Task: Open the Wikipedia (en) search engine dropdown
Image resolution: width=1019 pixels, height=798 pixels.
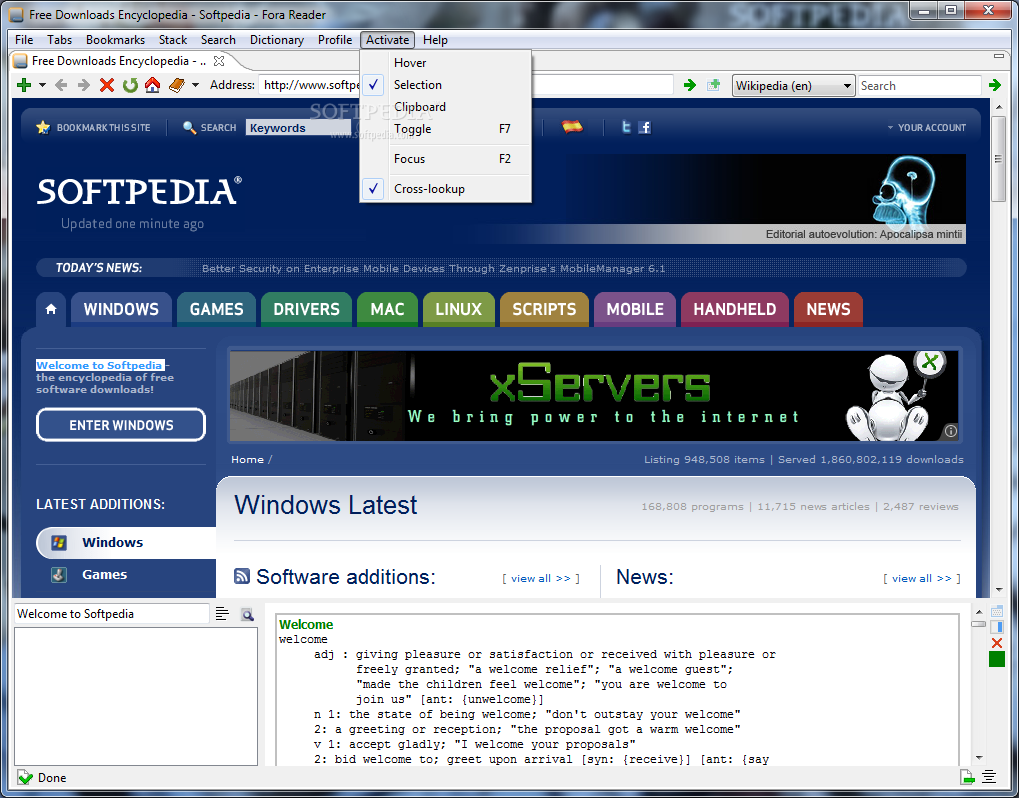Action: (793, 86)
